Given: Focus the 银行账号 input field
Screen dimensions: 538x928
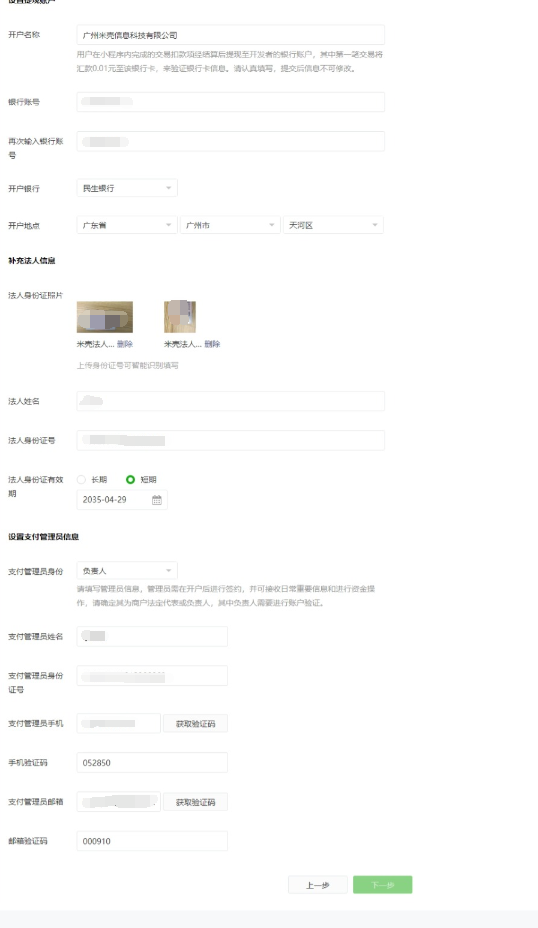Looking at the screenshot, I should pyautogui.click(x=230, y=102).
